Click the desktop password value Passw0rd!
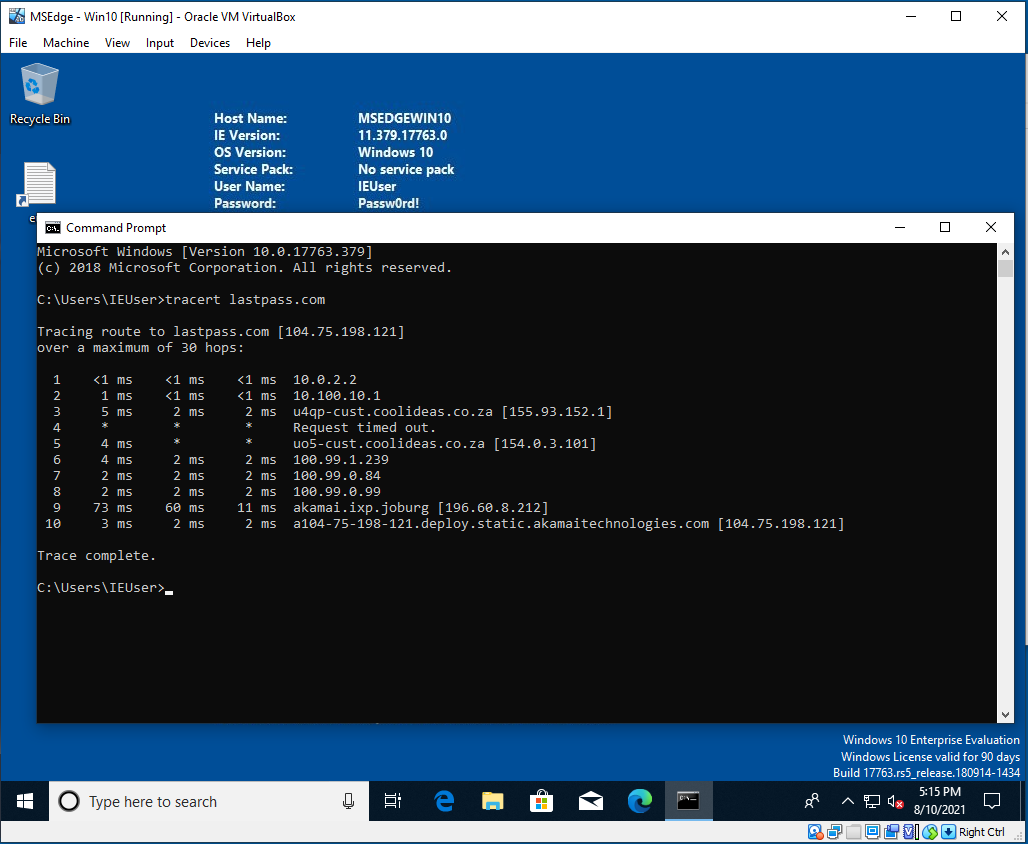The height and width of the screenshot is (844, 1028). 388,203
